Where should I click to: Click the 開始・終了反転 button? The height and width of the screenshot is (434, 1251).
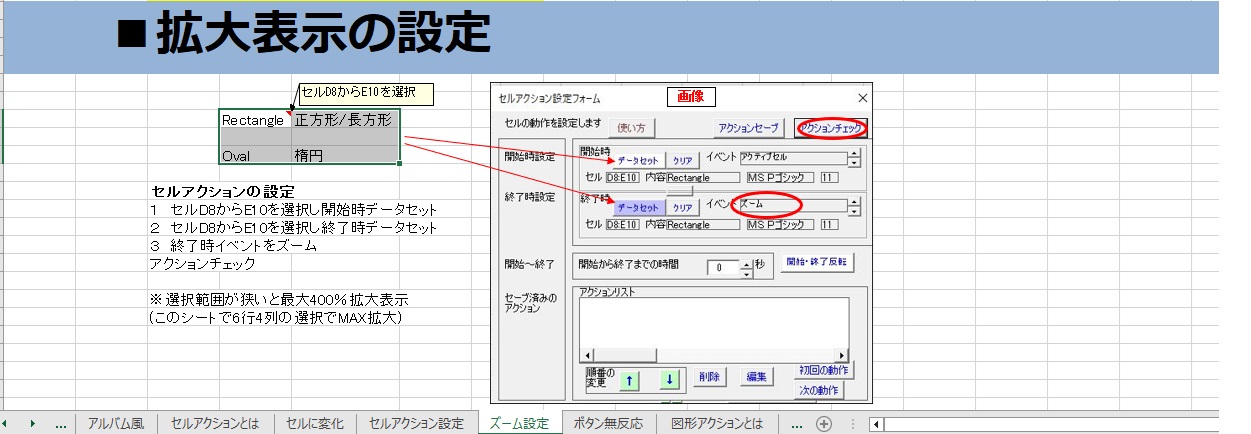pos(818,263)
